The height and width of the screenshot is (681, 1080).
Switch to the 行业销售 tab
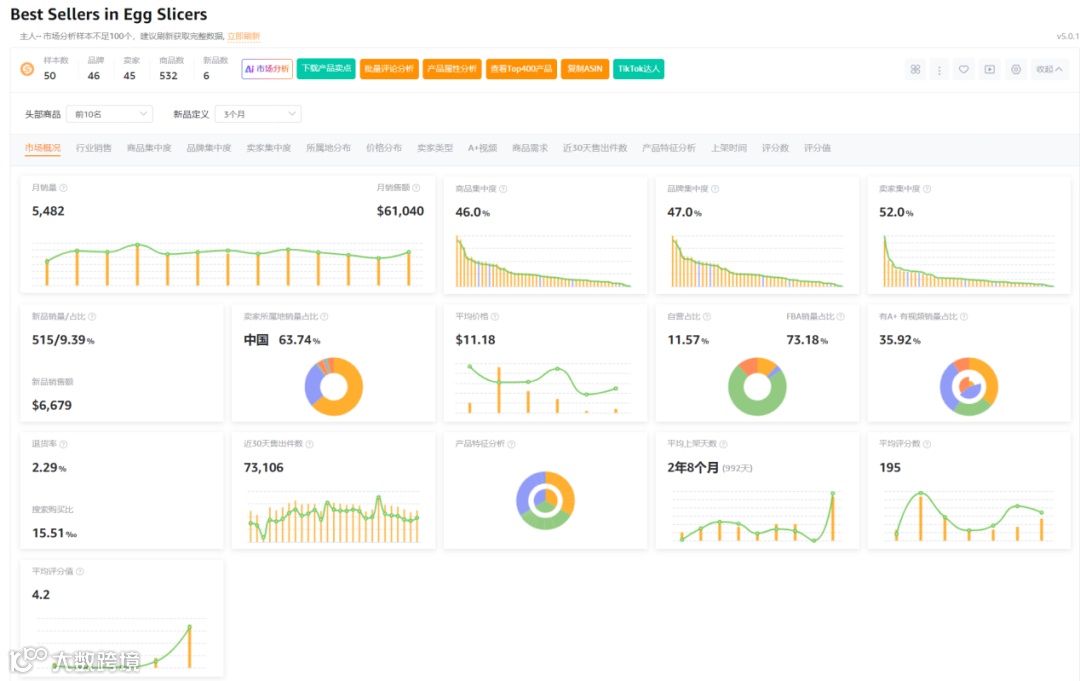[94, 148]
